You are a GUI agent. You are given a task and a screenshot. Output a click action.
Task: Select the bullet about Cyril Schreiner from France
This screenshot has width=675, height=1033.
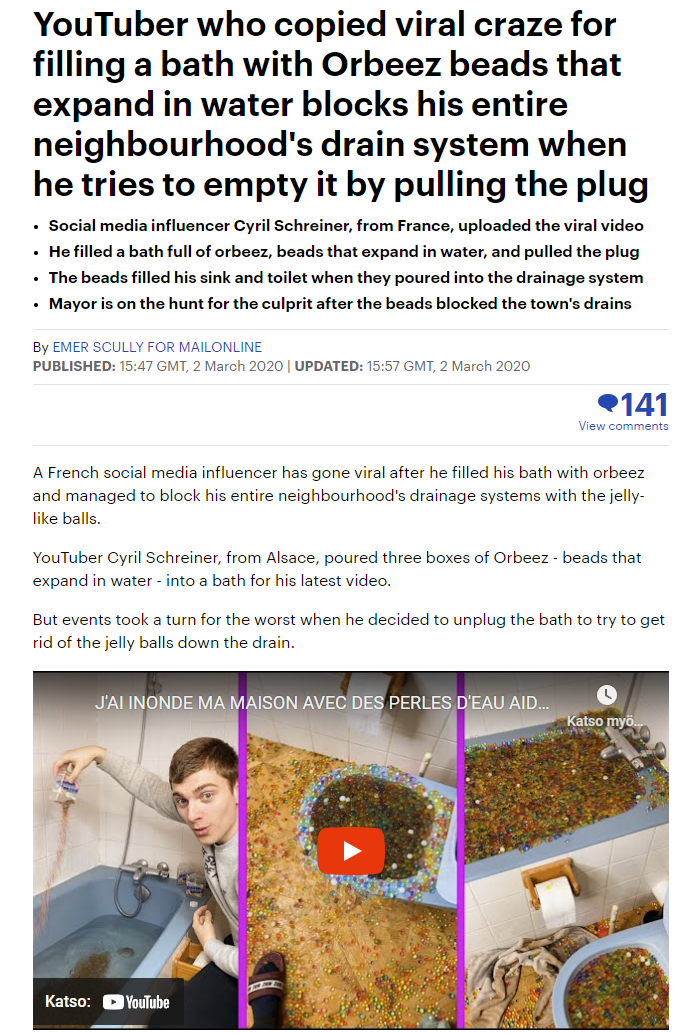point(346,226)
